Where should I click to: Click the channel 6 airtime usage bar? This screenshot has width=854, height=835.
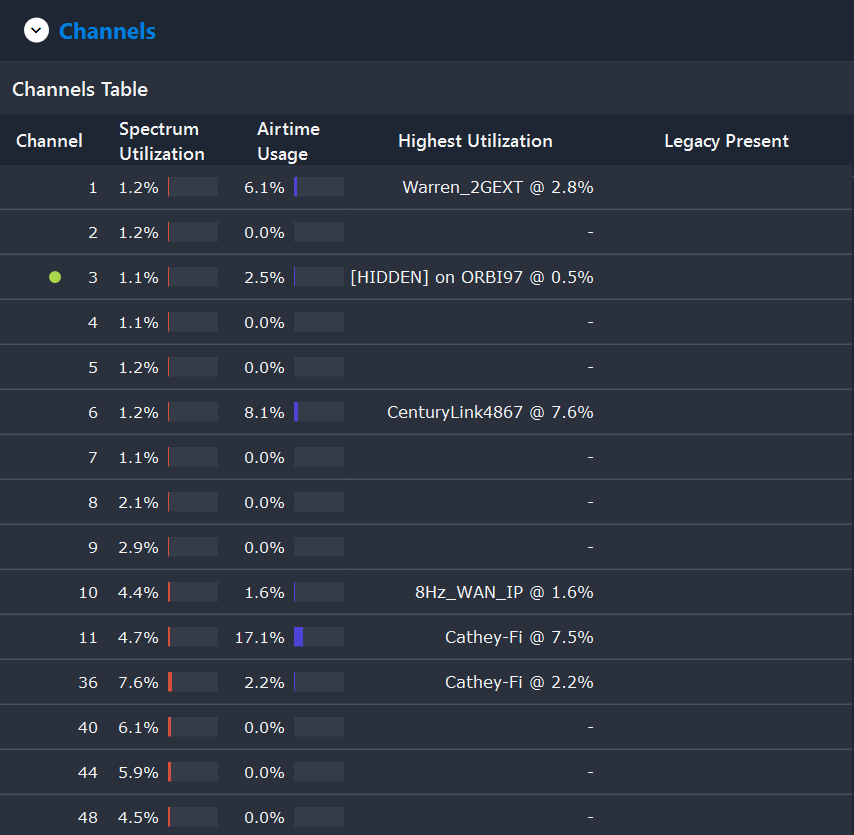pyautogui.click(x=319, y=412)
